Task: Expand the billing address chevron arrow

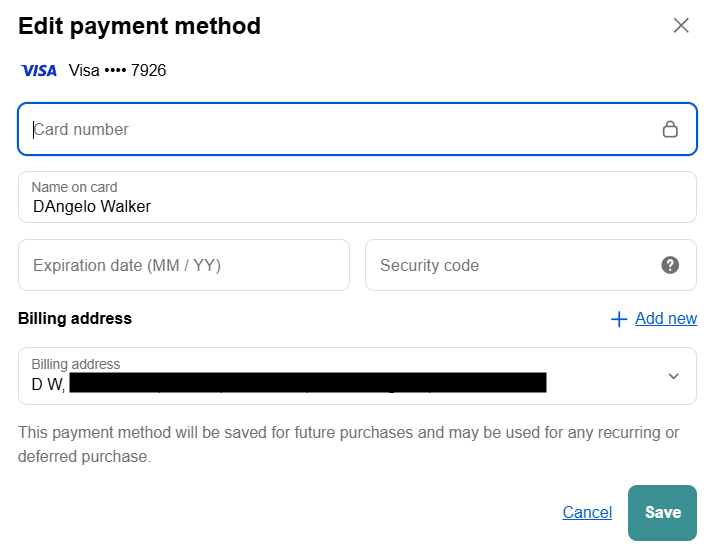Action: (673, 376)
